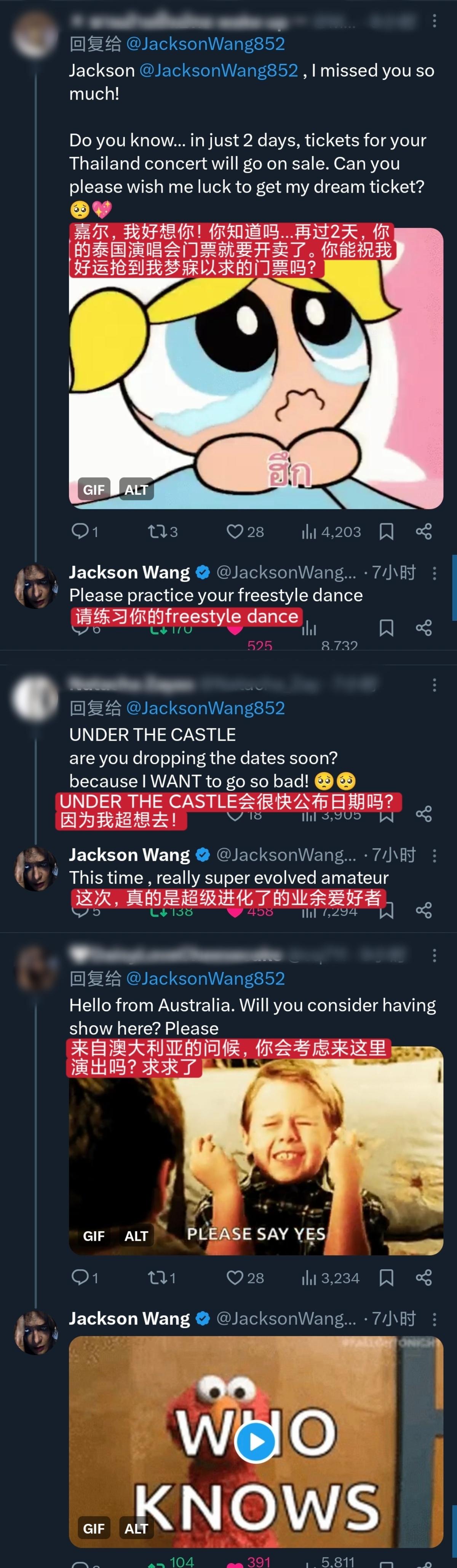Play the WHO KNOWS Elmo GIF
457x1568 pixels.
(255, 1441)
